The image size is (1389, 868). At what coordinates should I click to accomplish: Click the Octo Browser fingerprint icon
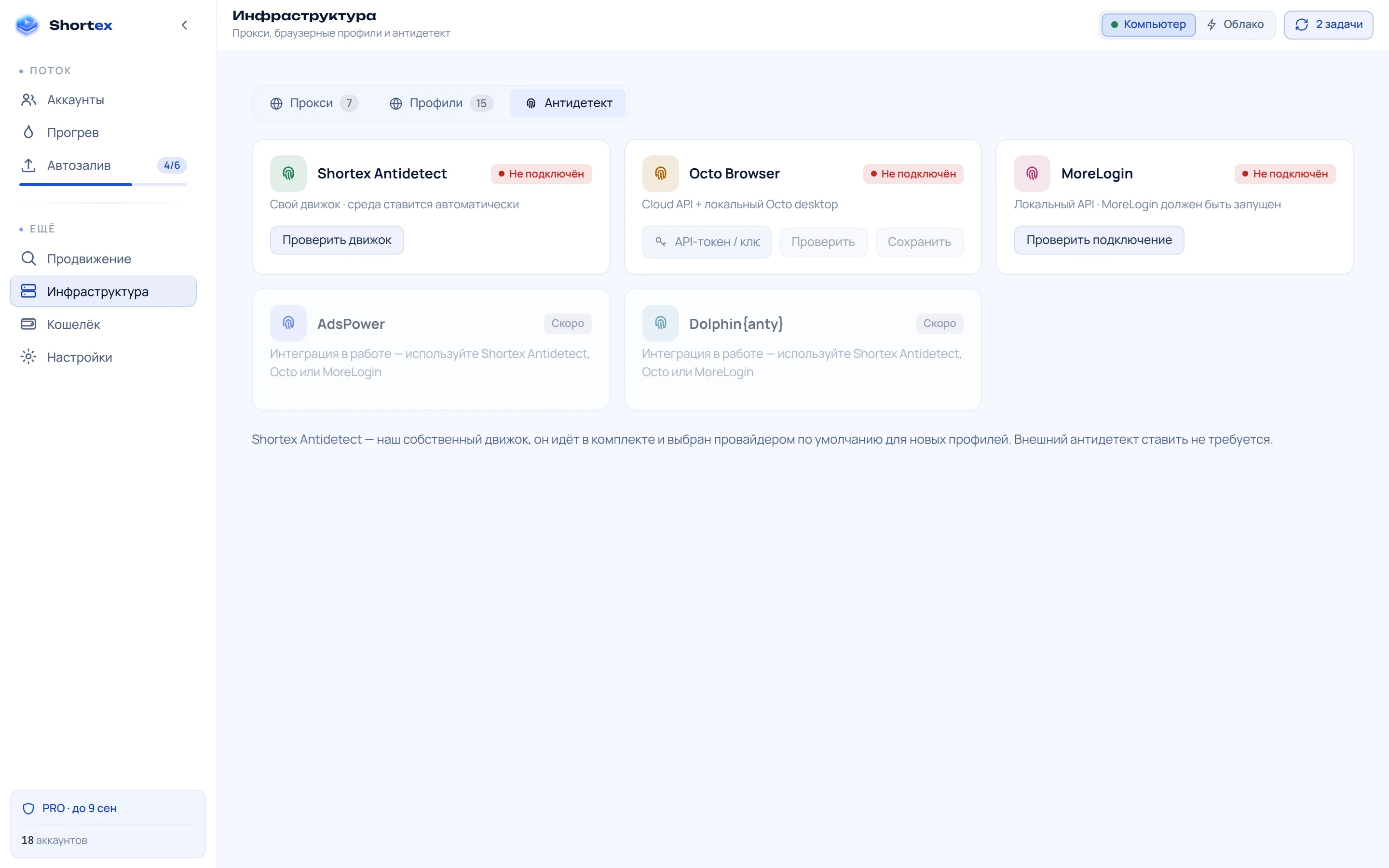click(x=661, y=174)
